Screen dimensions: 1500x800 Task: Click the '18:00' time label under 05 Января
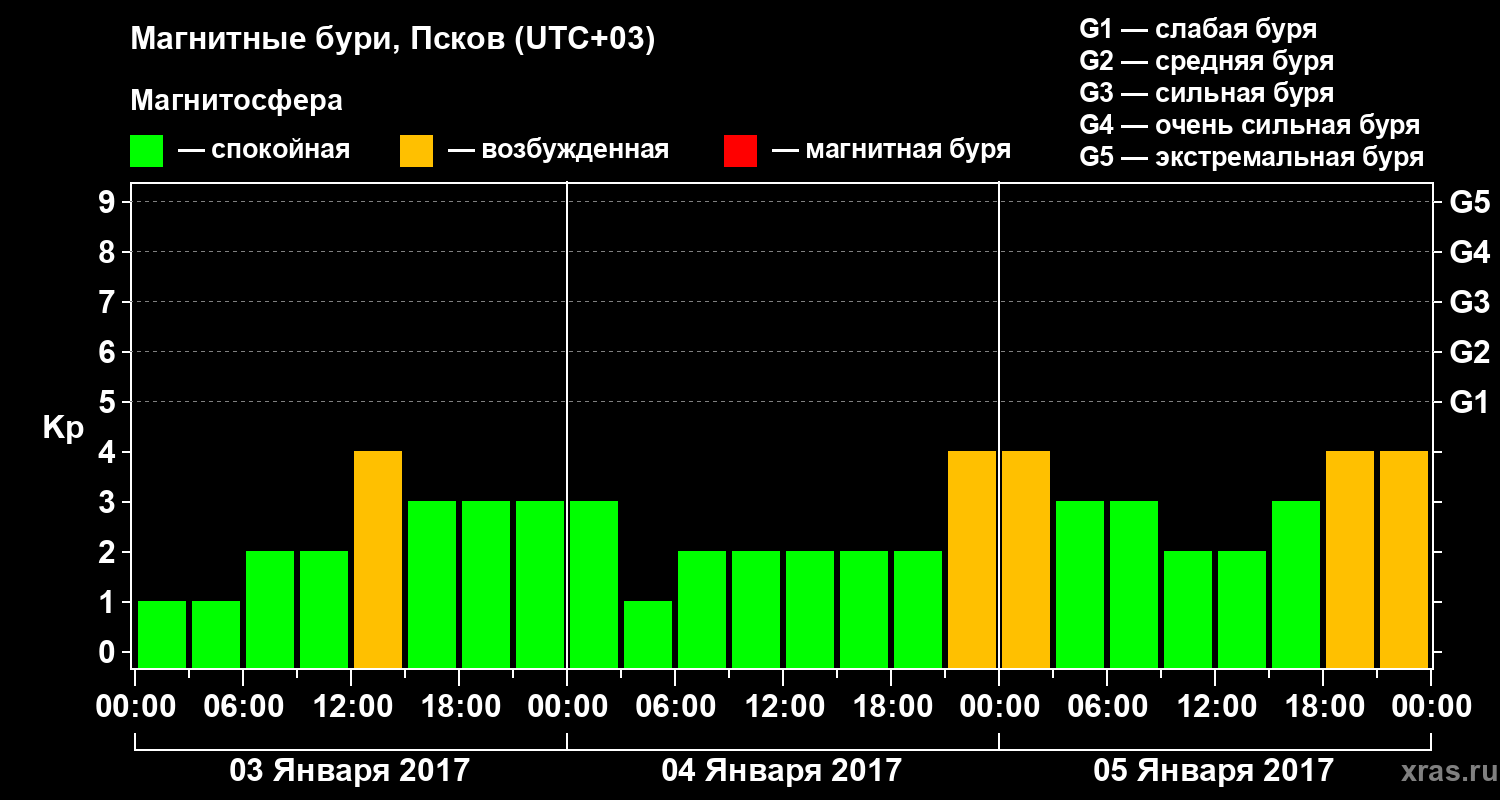point(1323,707)
